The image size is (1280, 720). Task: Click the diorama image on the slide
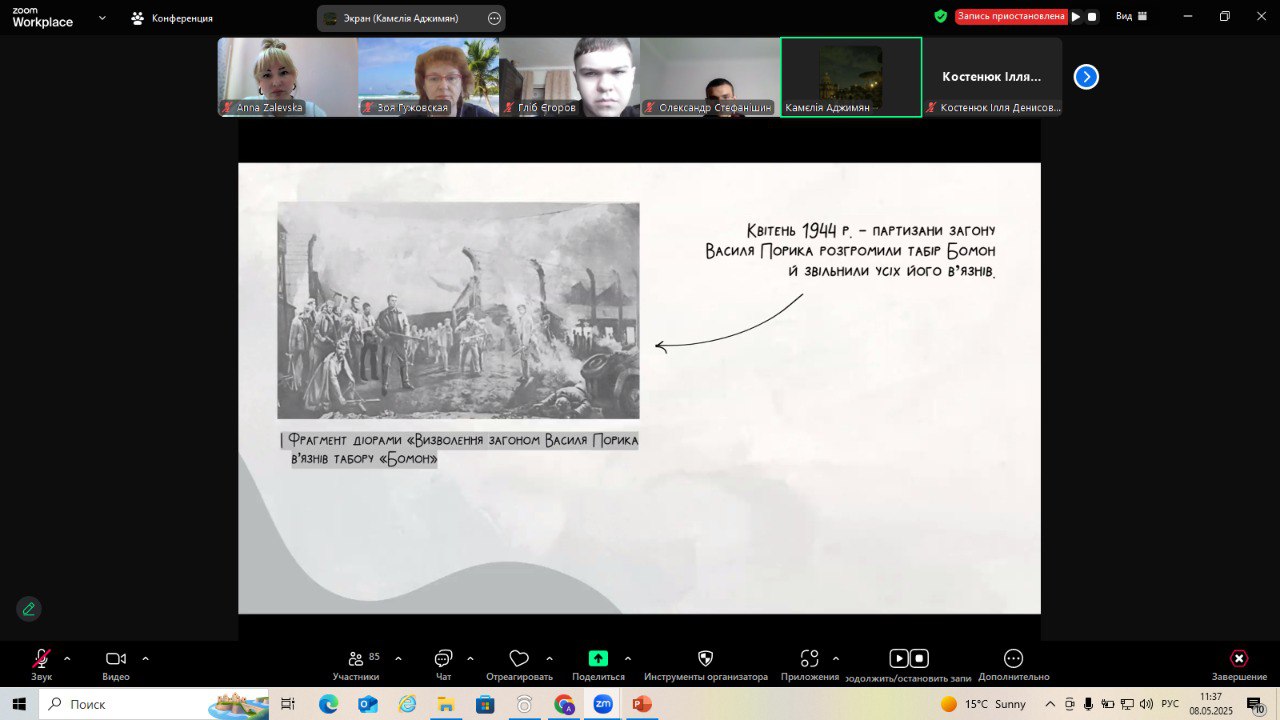click(458, 310)
